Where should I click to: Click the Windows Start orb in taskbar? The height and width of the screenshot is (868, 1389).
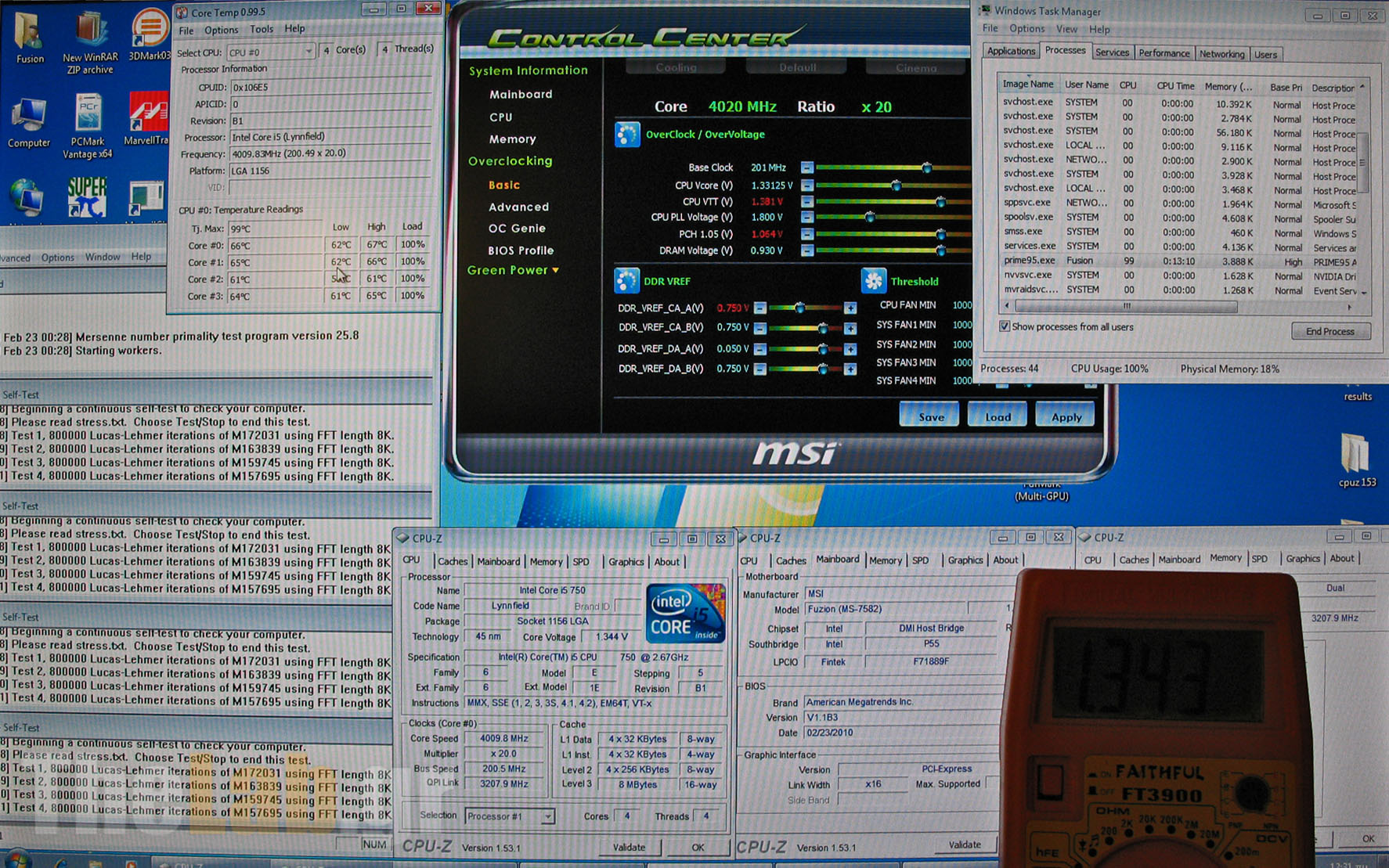[17, 859]
